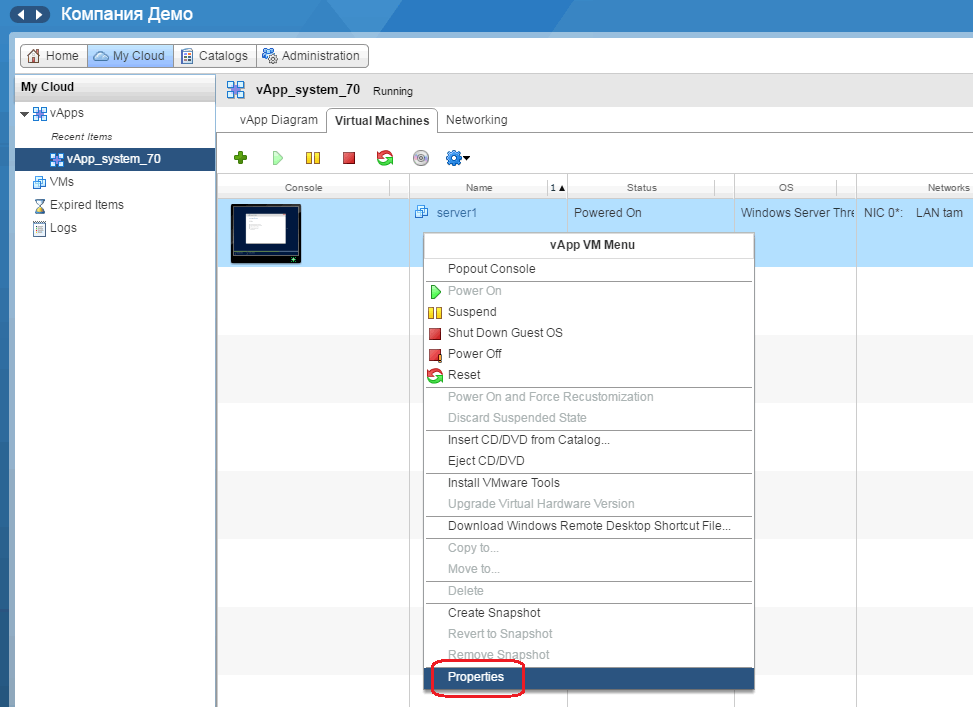This screenshot has width=973, height=707.
Task: Choose Suspend from the context menu
Action: tap(589, 312)
